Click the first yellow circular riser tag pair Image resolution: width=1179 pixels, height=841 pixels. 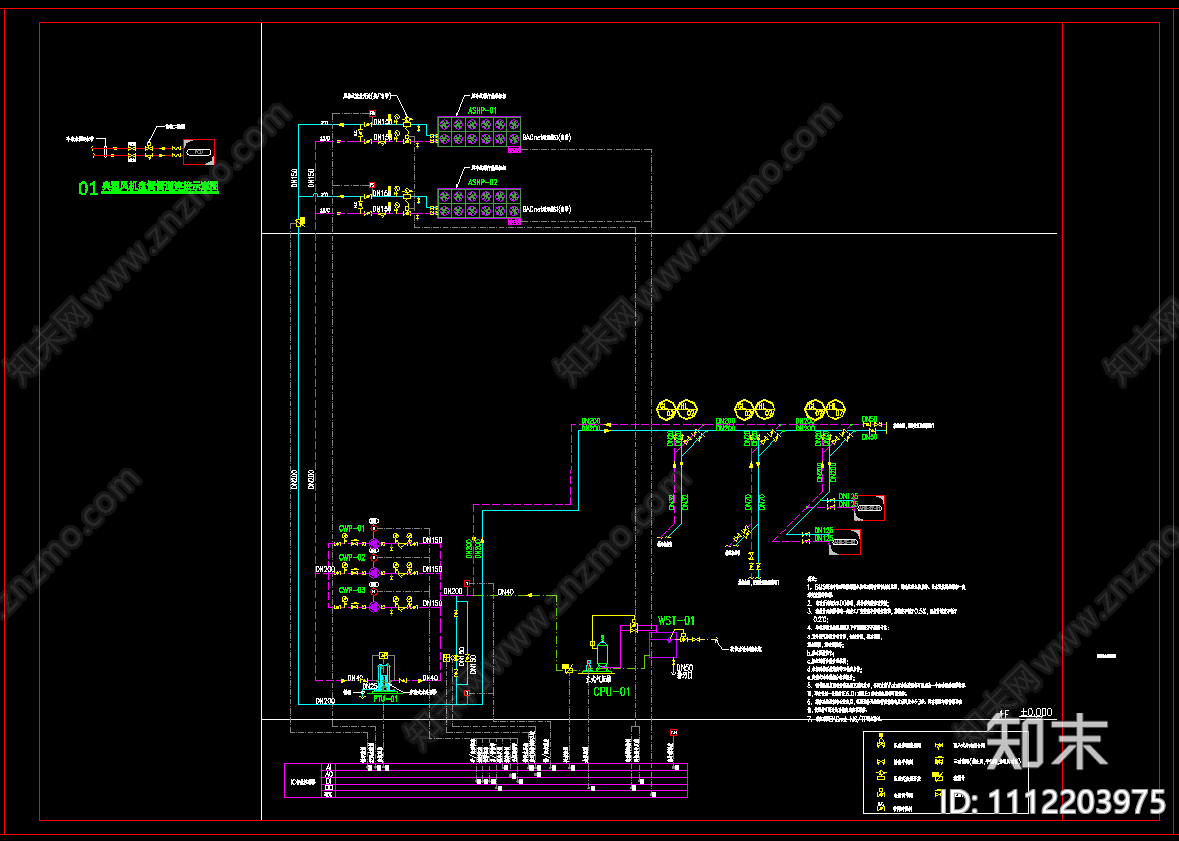pyautogui.click(x=677, y=410)
